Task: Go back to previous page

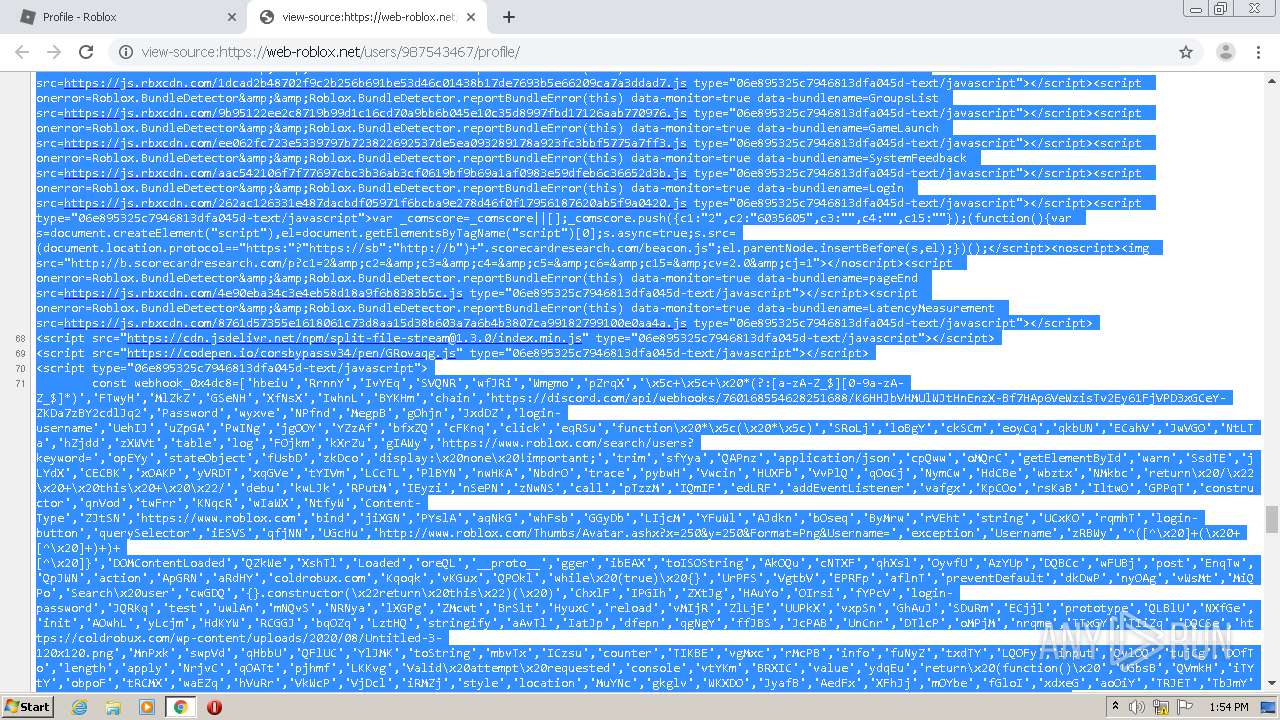Action: click(x=24, y=52)
